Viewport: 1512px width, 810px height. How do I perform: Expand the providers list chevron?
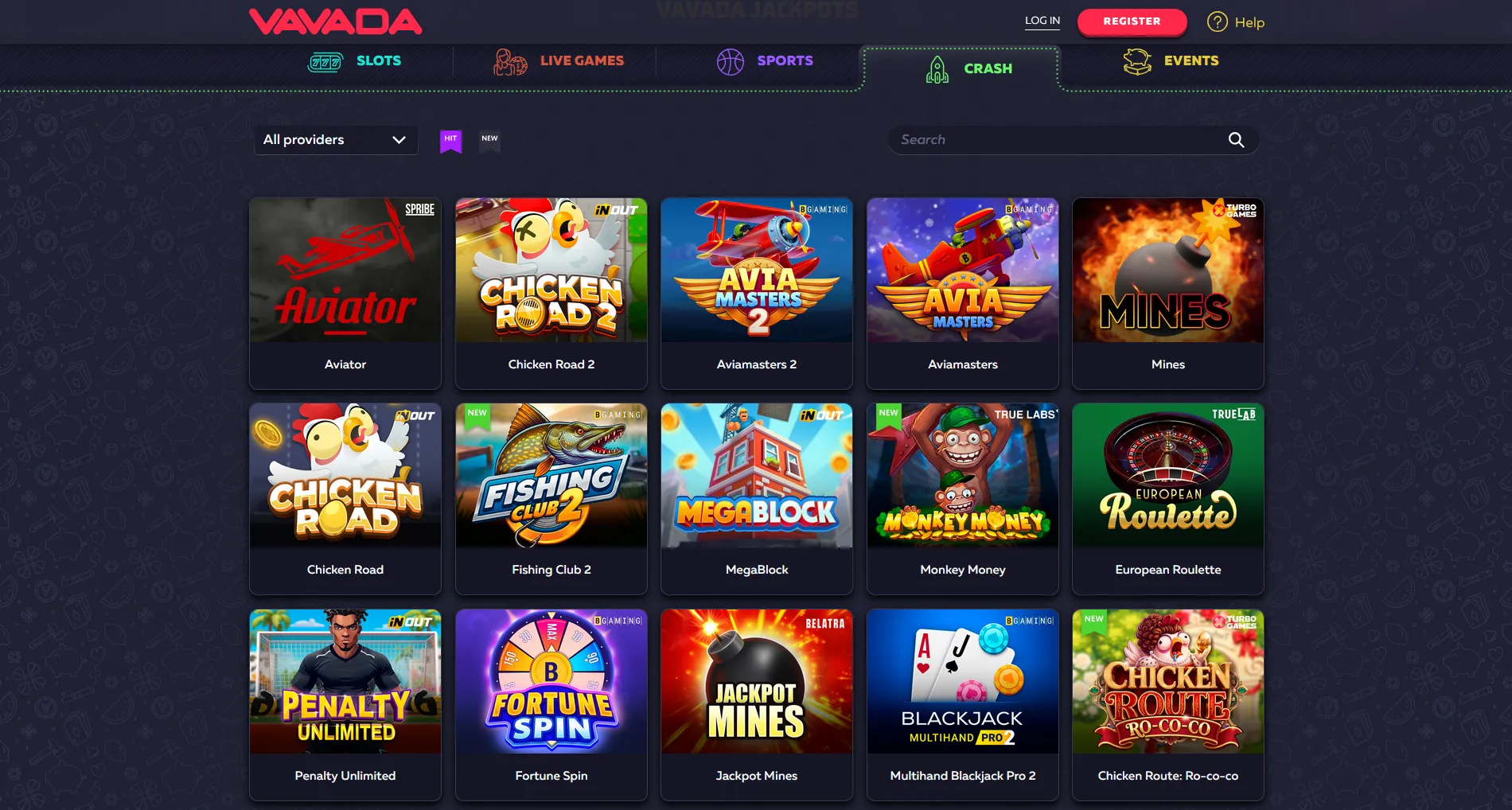(x=399, y=140)
